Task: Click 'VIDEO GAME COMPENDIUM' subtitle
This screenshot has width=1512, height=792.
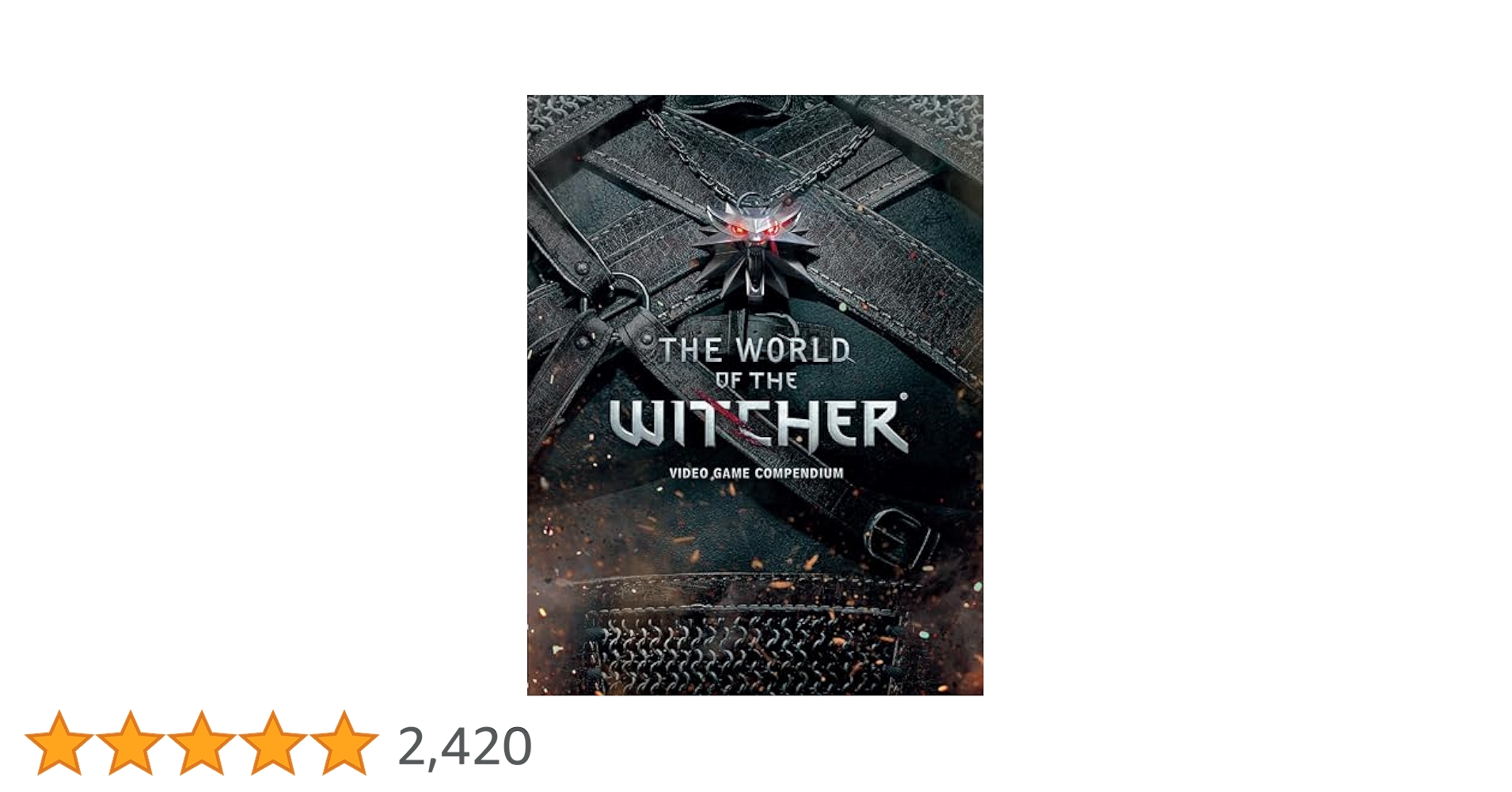Action: (x=756, y=473)
